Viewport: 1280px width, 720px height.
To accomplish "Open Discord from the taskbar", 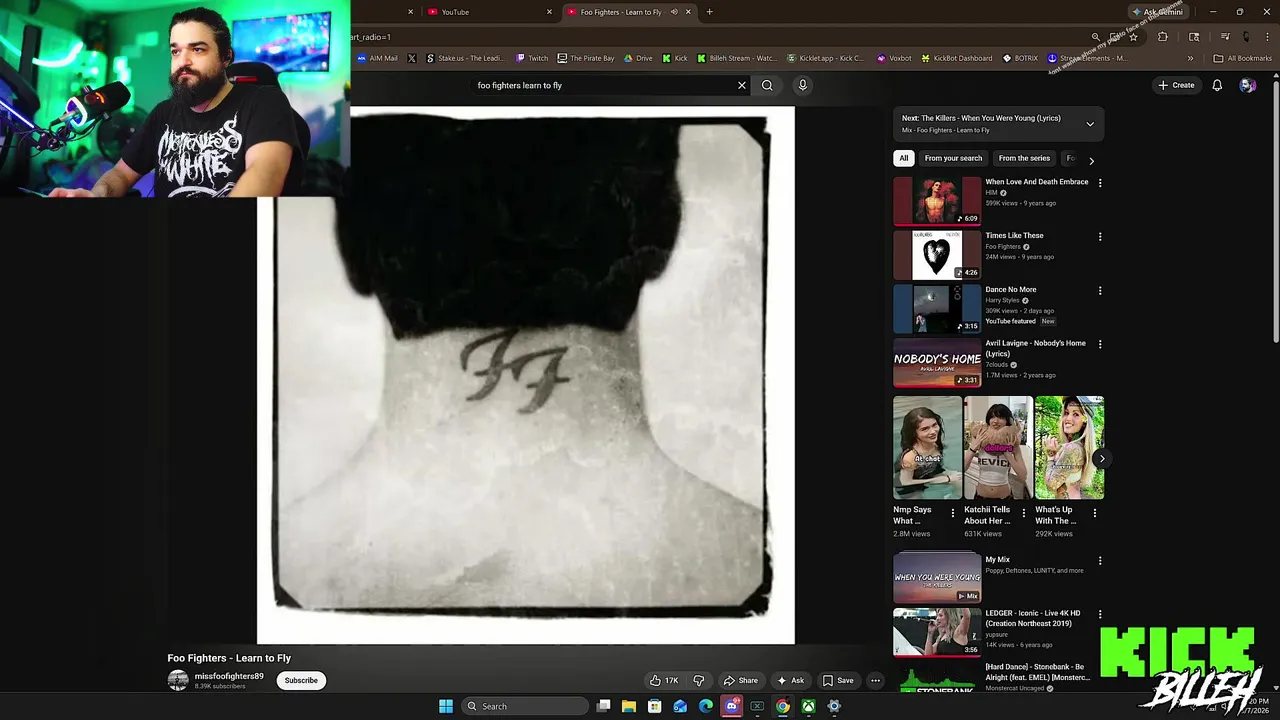I will click(x=731, y=706).
